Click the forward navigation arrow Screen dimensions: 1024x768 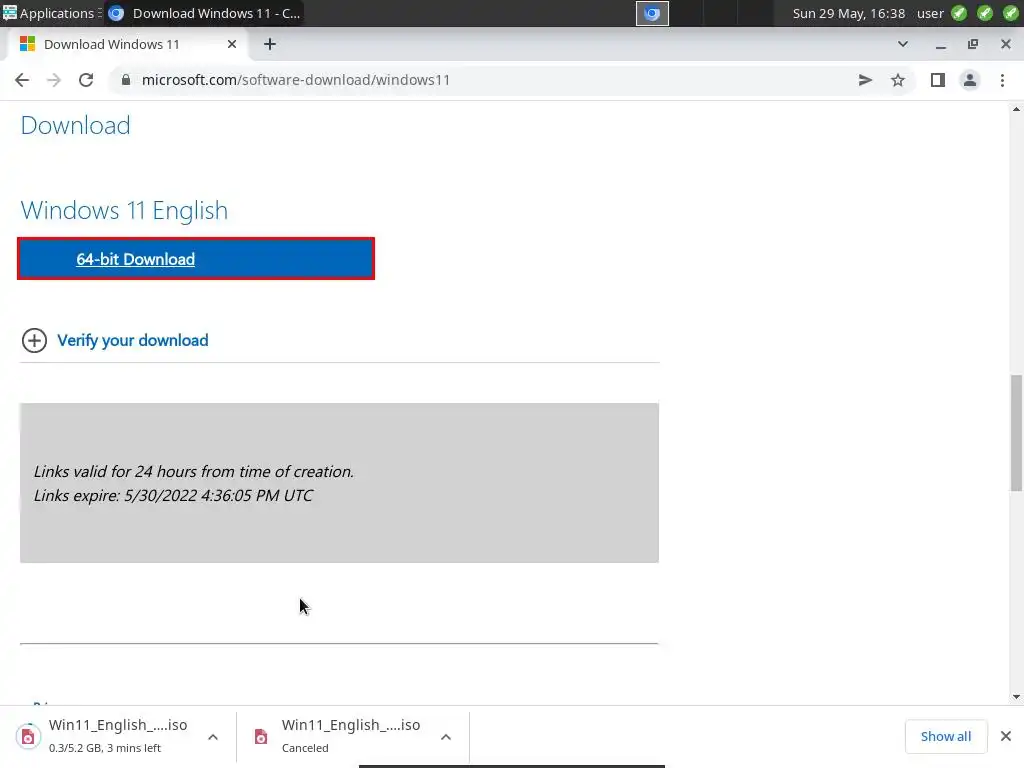click(x=54, y=80)
